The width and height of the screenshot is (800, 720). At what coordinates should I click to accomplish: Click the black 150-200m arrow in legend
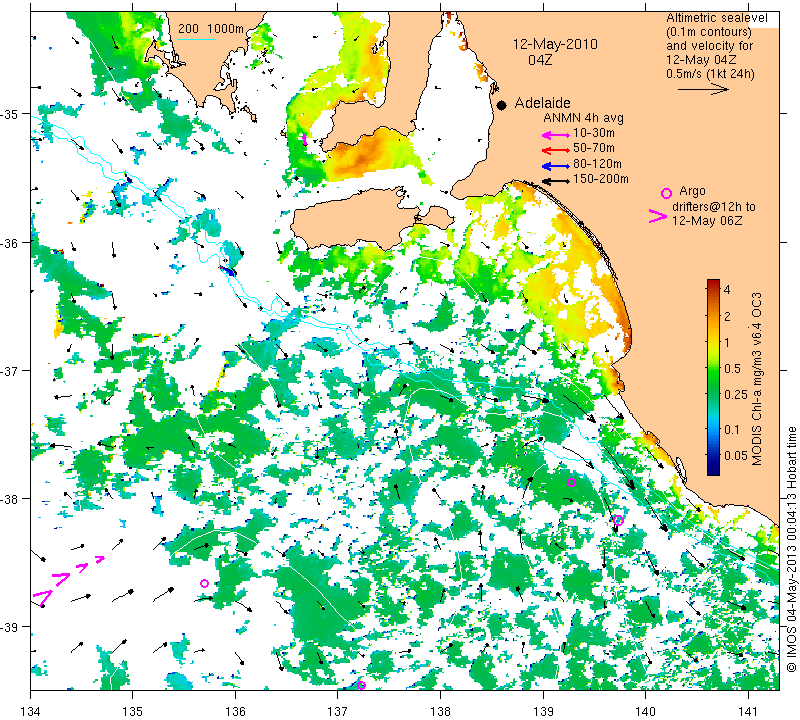click(554, 179)
